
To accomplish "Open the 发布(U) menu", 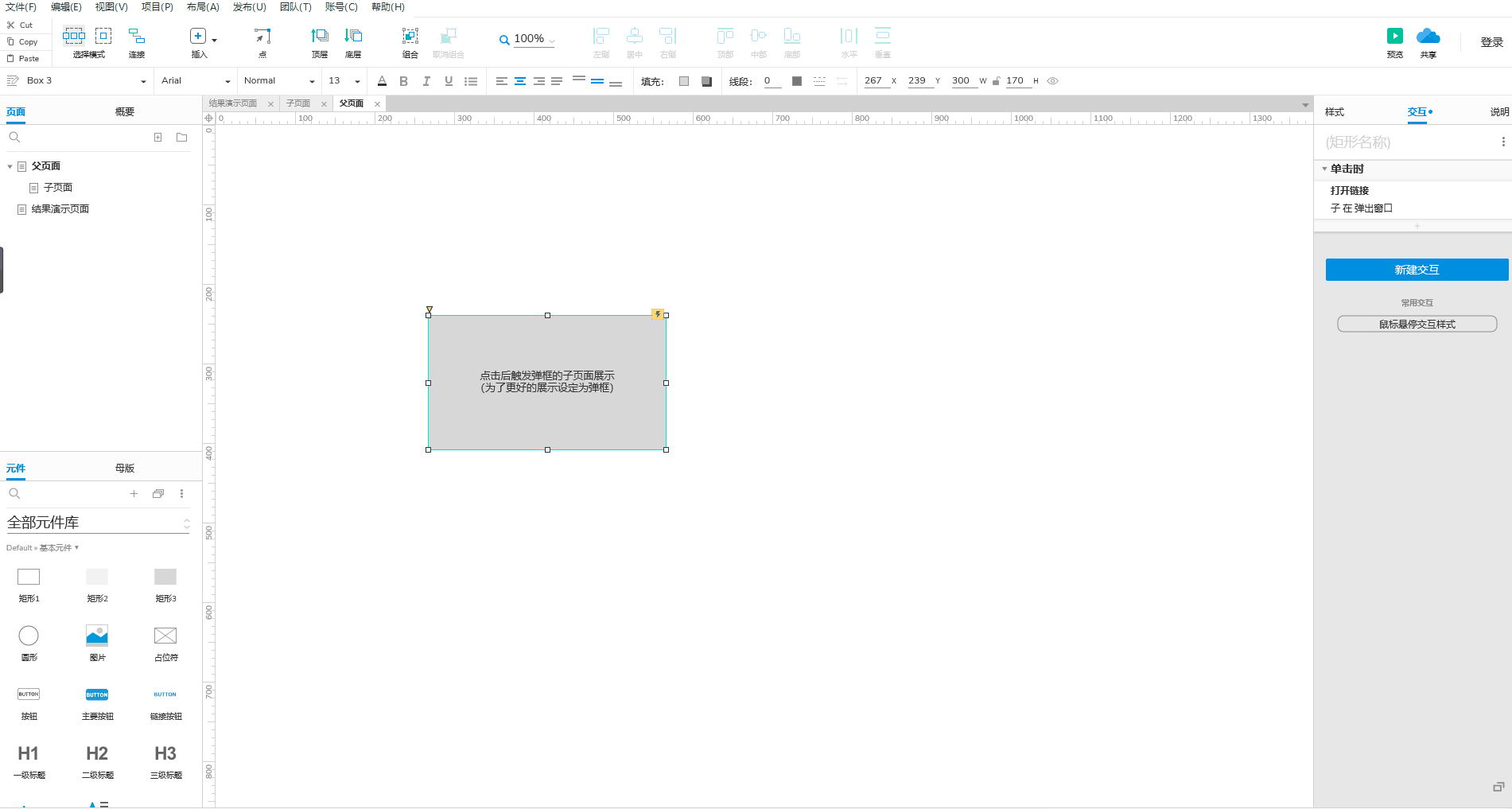I will pos(249,7).
